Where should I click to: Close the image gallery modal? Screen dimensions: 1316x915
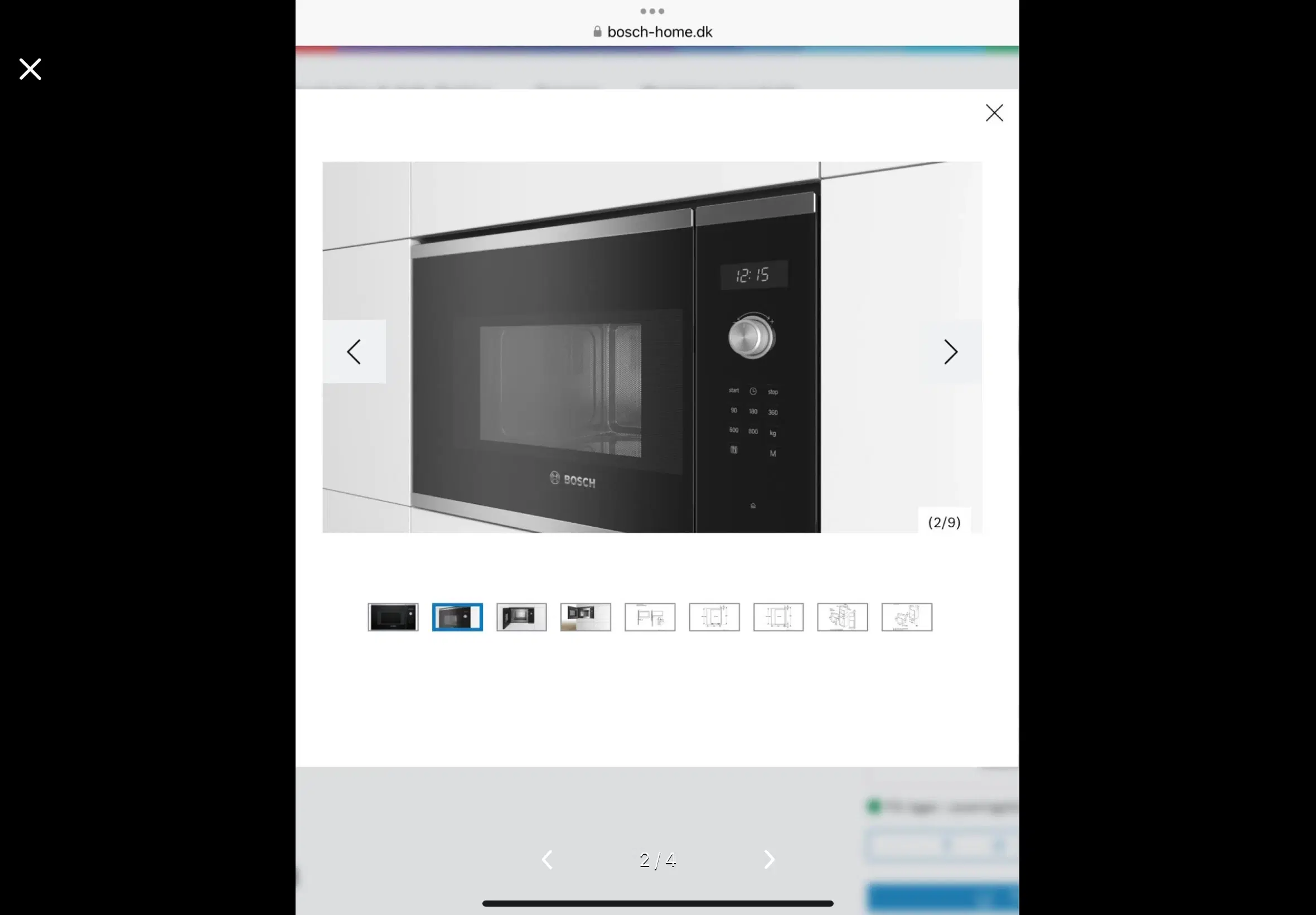click(x=993, y=112)
